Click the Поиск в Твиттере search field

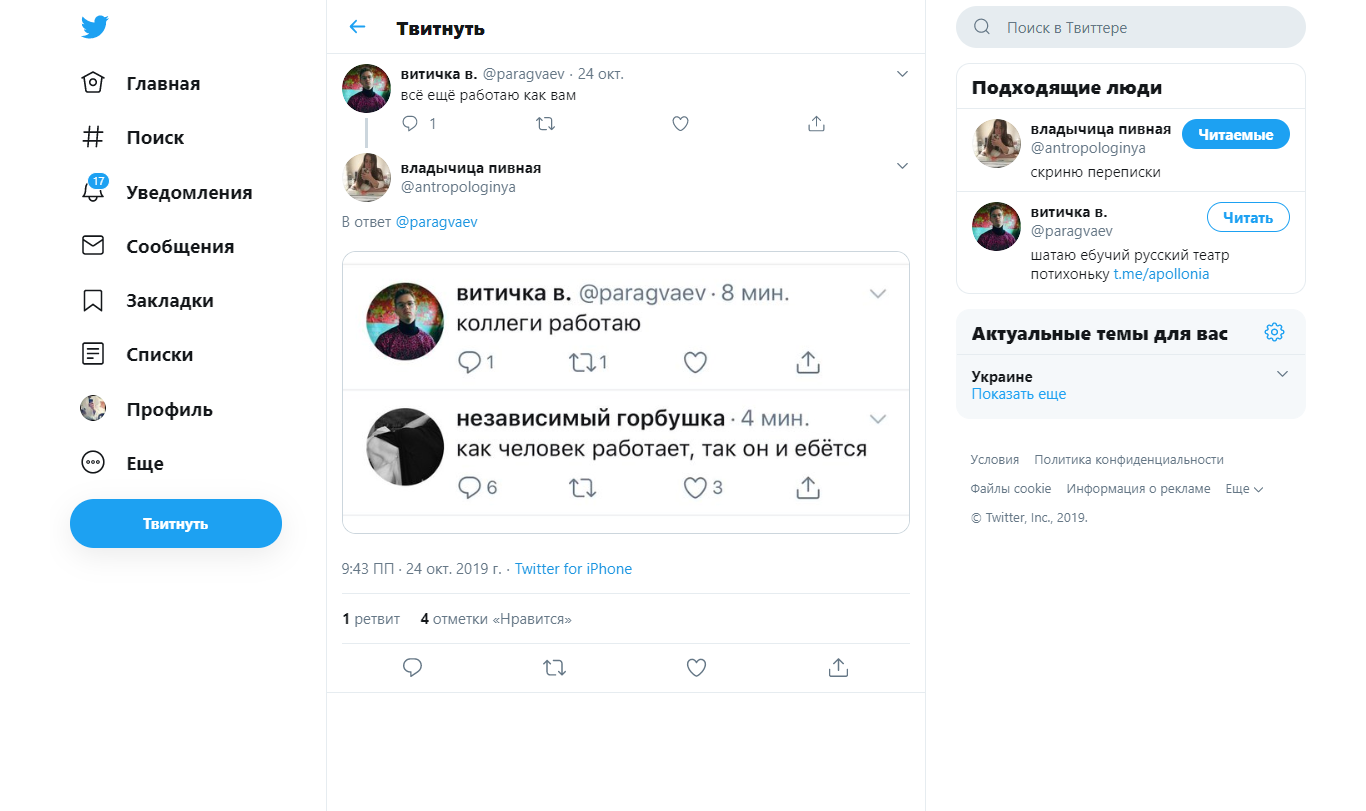point(1140,28)
